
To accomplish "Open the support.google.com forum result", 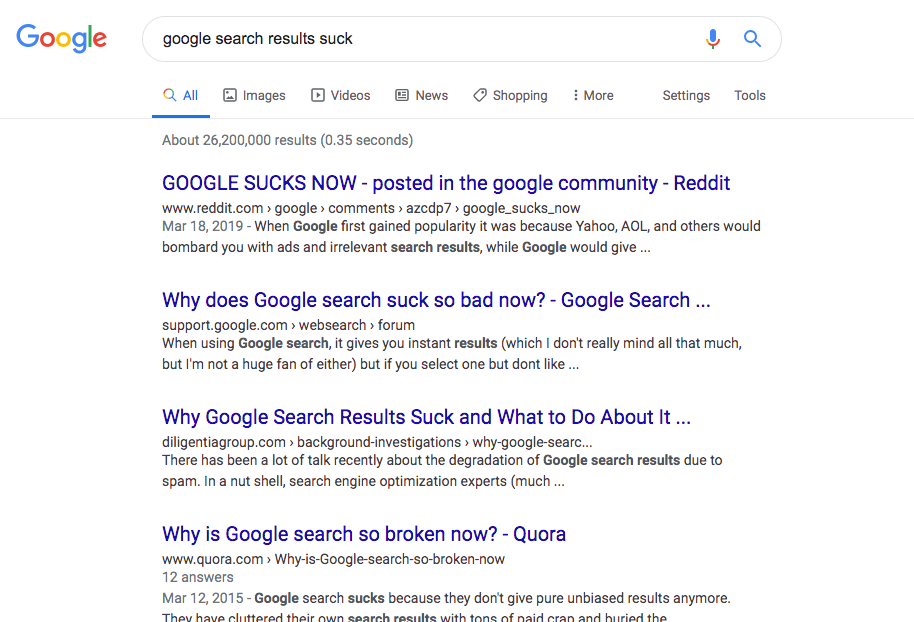I will 434,300.
